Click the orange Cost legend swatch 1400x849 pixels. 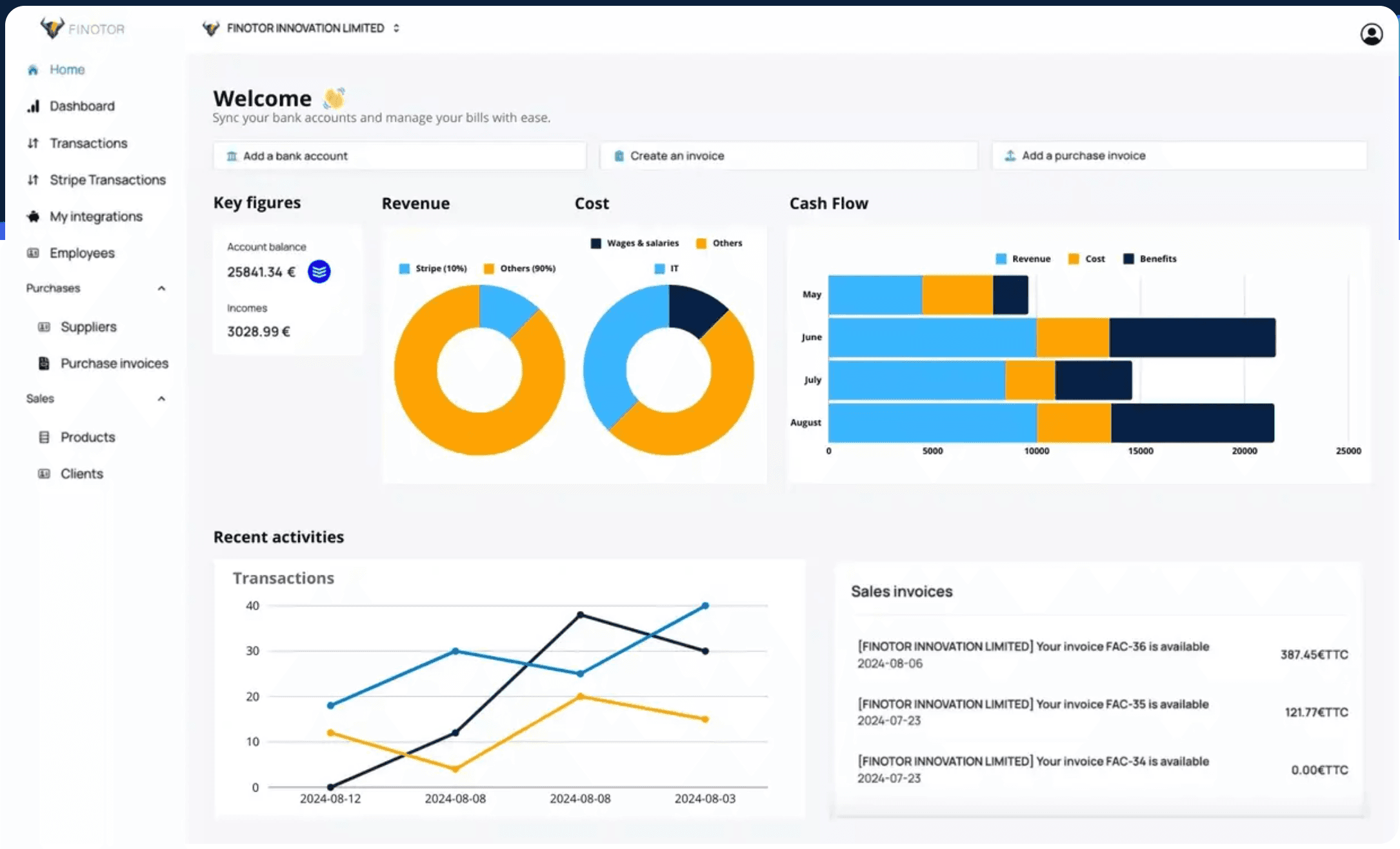(1072, 258)
